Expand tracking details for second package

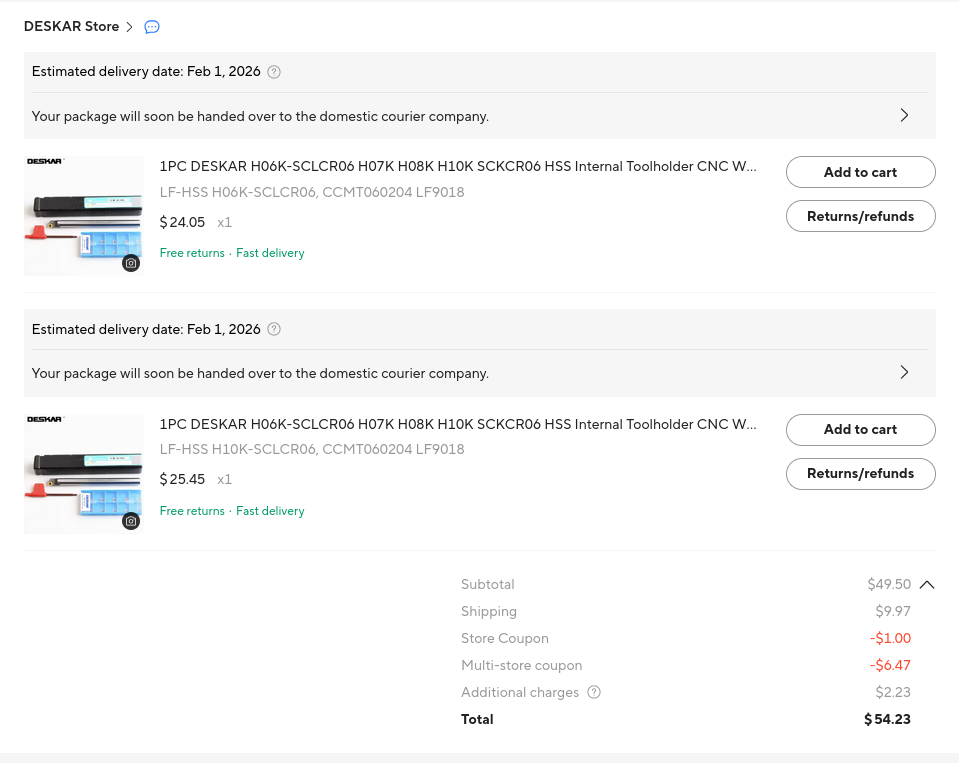point(904,372)
